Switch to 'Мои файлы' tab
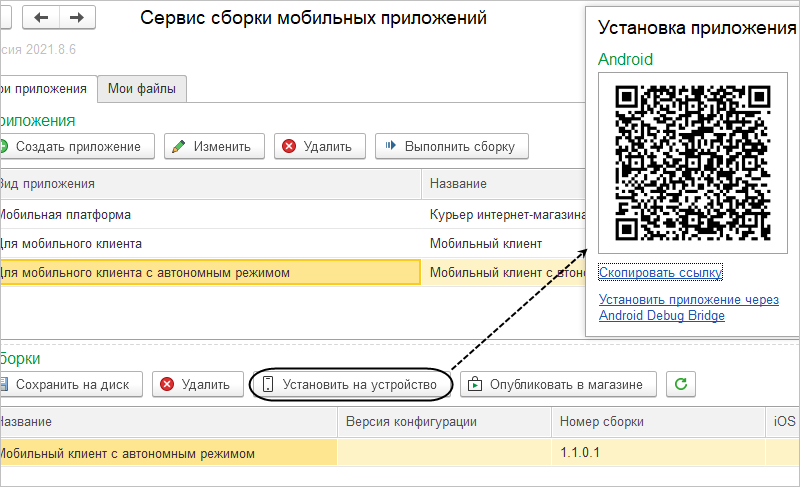Image resolution: width=800 pixels, height=487 pixels. (x=142, y=89)
